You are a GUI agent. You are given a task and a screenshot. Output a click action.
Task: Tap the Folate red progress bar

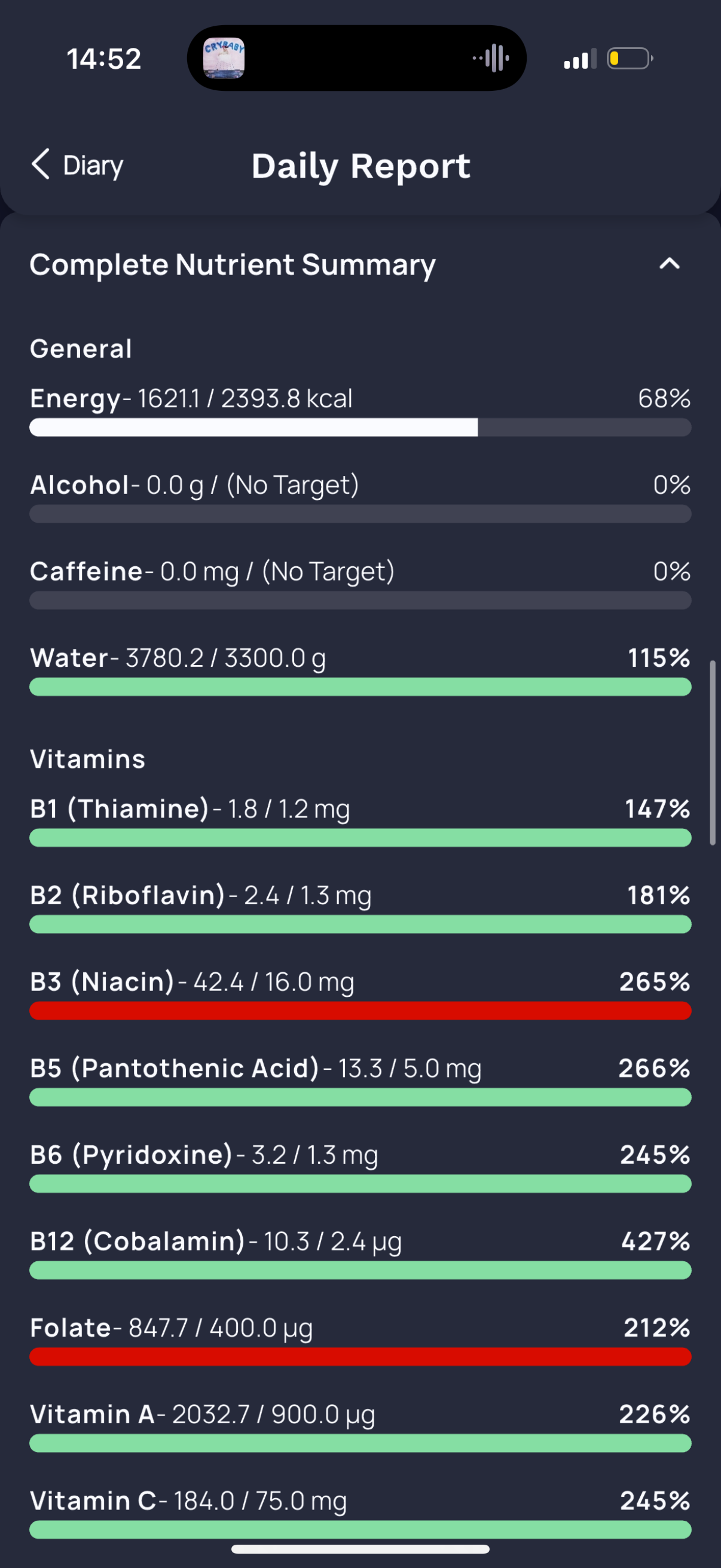click(360, 1357)
